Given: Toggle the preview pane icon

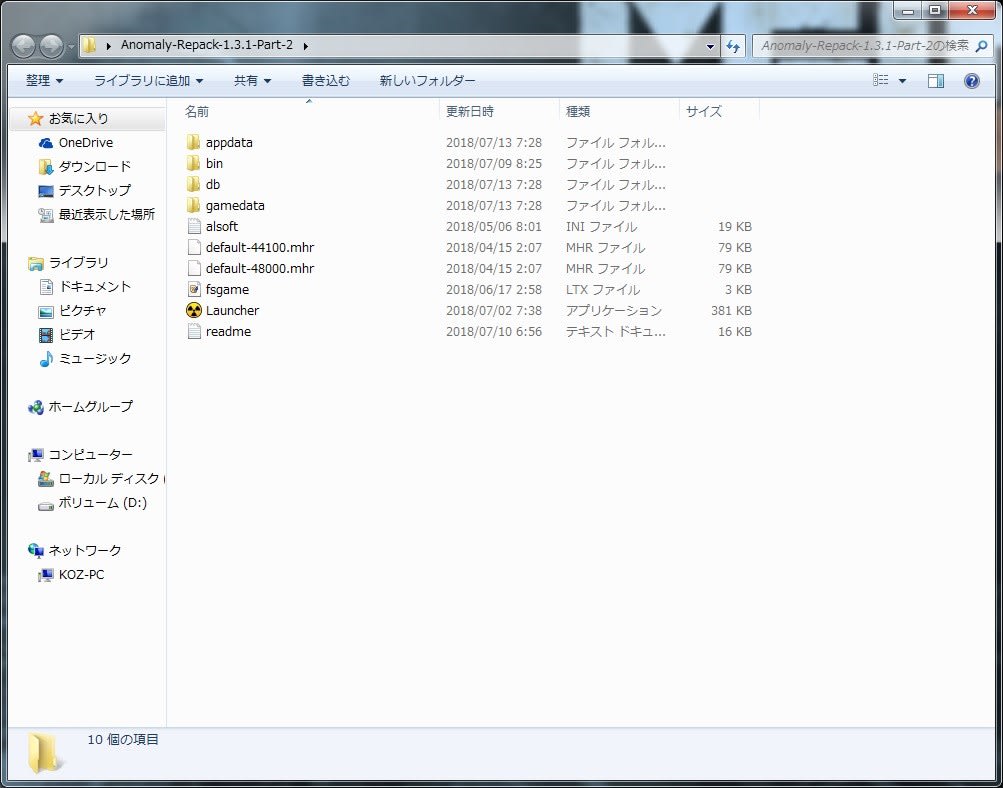Looking at the screenshot, I should [x=936, y=81].
